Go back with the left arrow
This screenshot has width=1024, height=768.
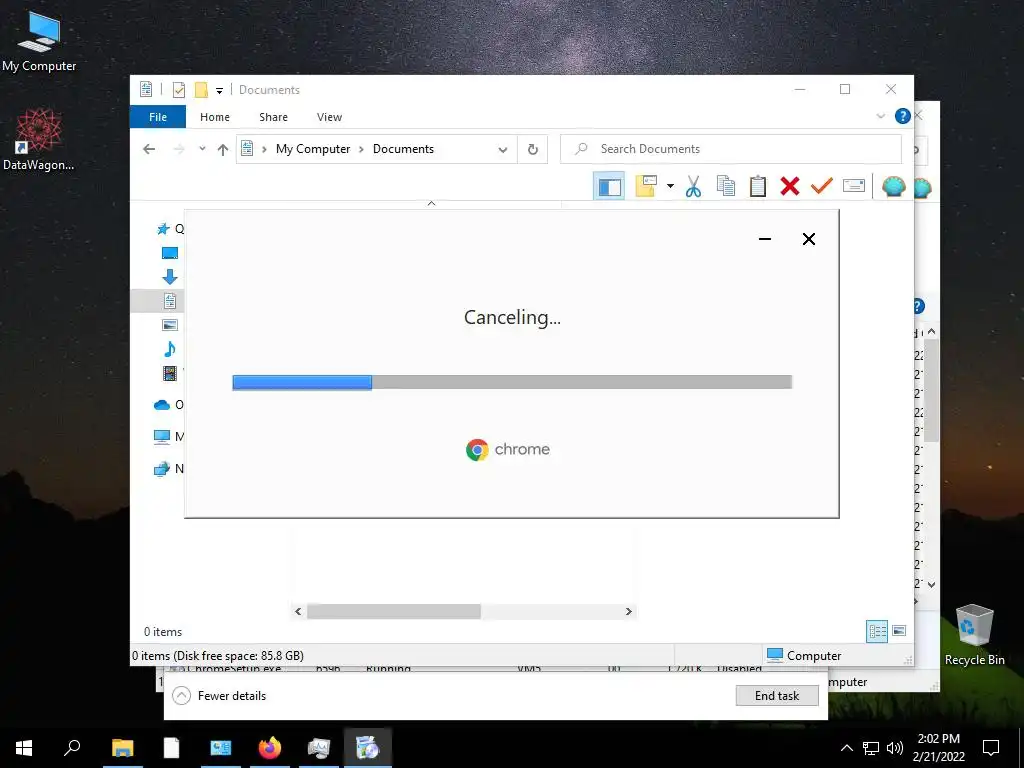point(149,149)
